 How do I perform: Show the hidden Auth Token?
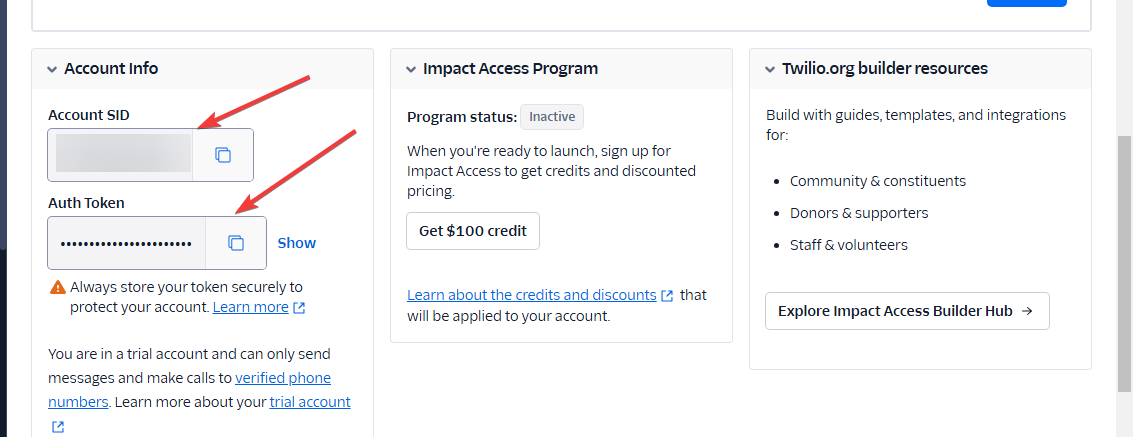(x=296, y=243)
